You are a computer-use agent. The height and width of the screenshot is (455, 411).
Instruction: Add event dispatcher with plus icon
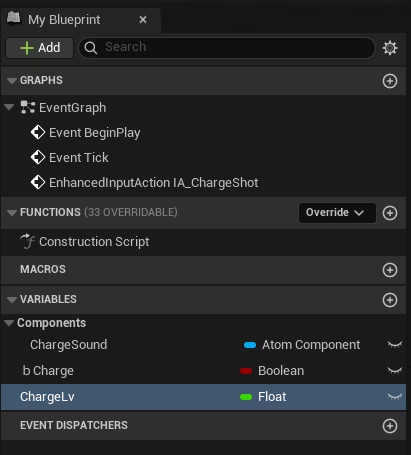[390, 426]
